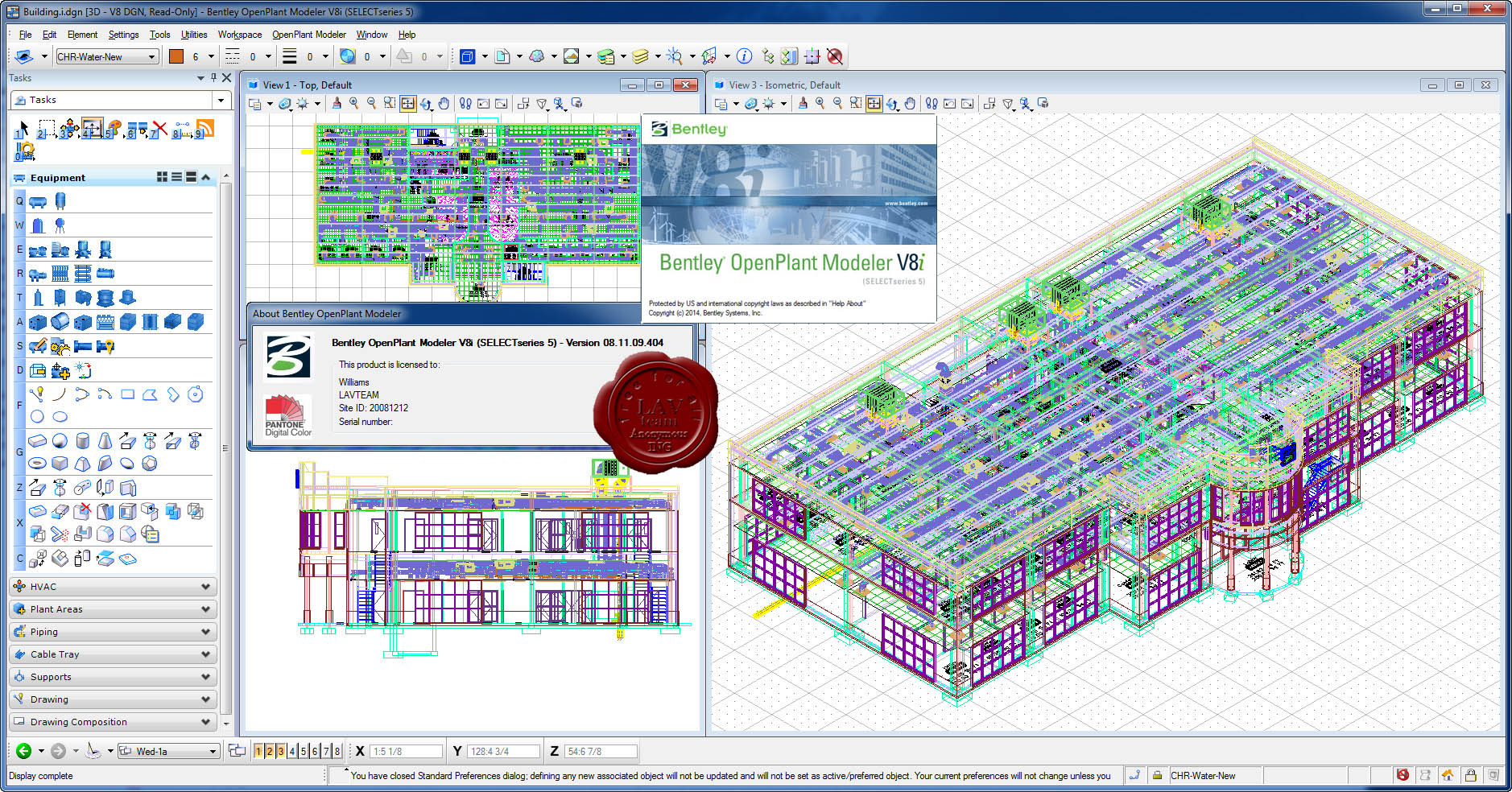The width and height of the screenshot is (1512, 792).
Task: Switch Equipment panel to icon grid layout
Action: pyautogui.click(x=162, y=177)
